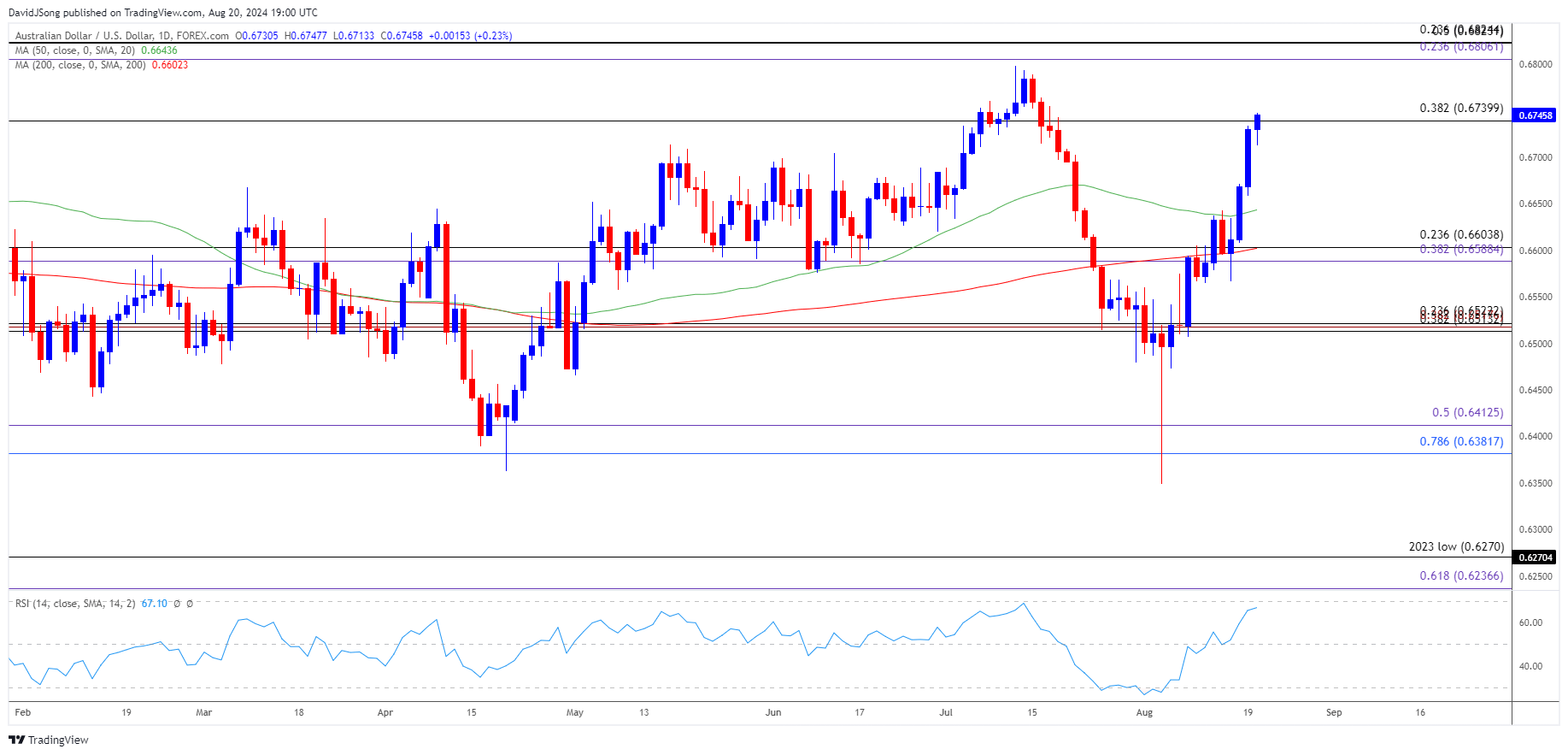1568x755 pixels.
Task: Click the publication header by DavidJSong
Action: pos(162,13)
